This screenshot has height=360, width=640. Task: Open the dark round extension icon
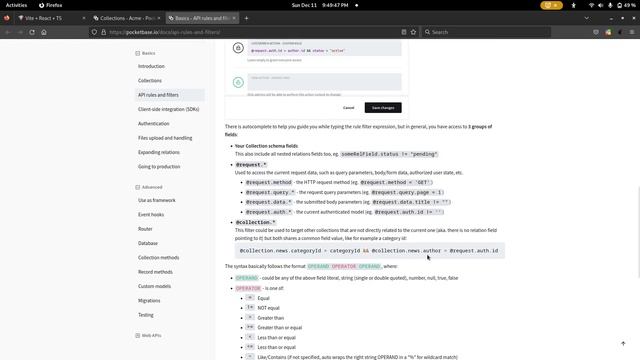620,32
